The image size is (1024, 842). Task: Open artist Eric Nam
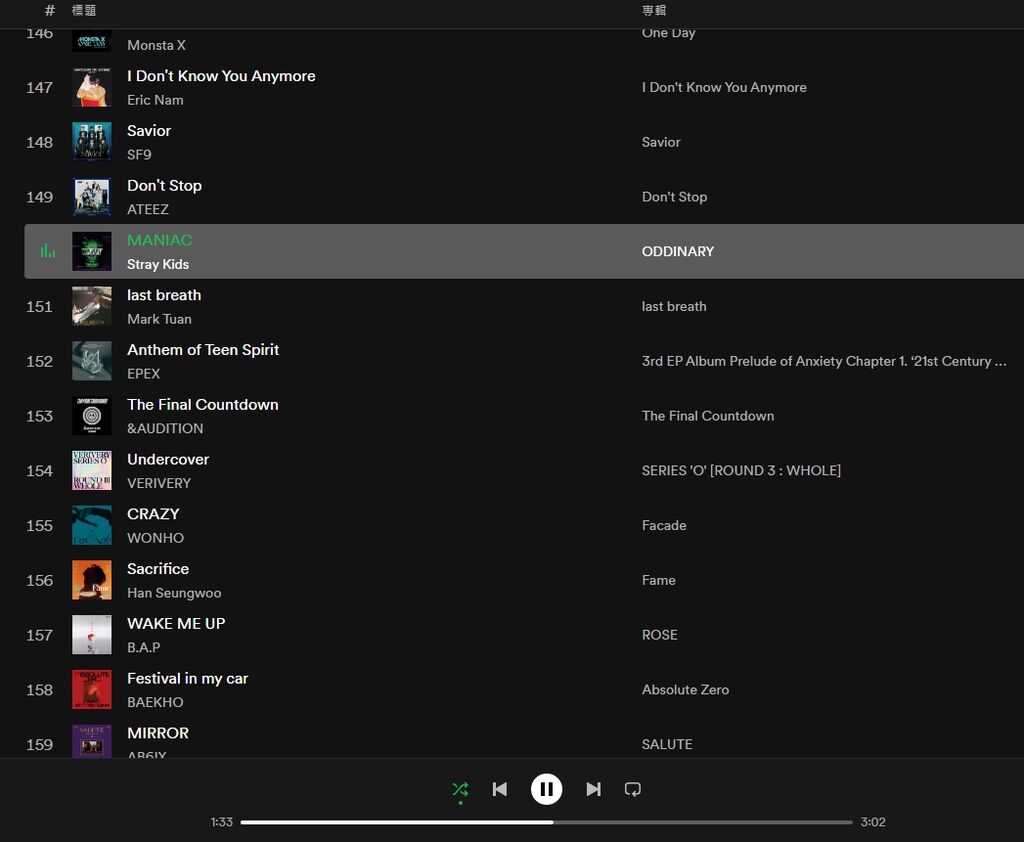(155, 100)
